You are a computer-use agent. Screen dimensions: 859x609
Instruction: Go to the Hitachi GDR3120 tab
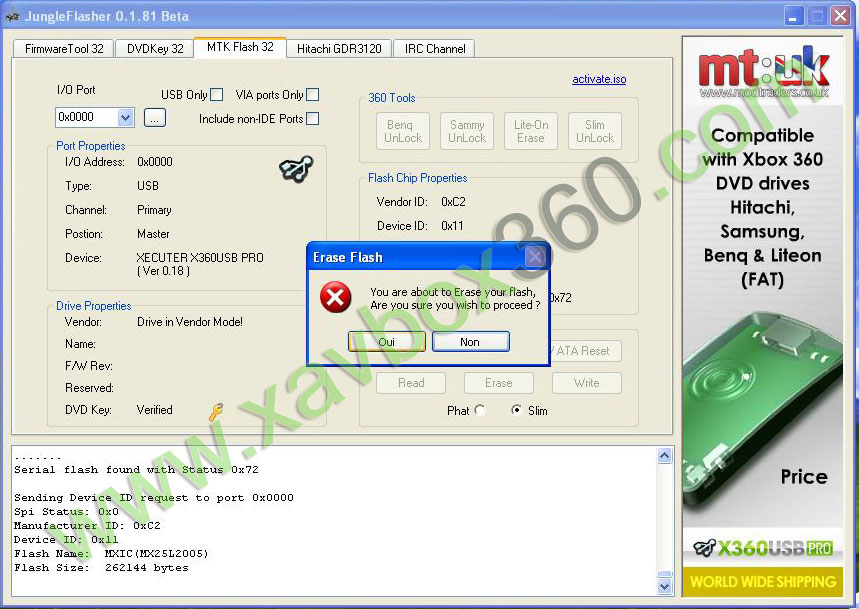tap(339, 49)
